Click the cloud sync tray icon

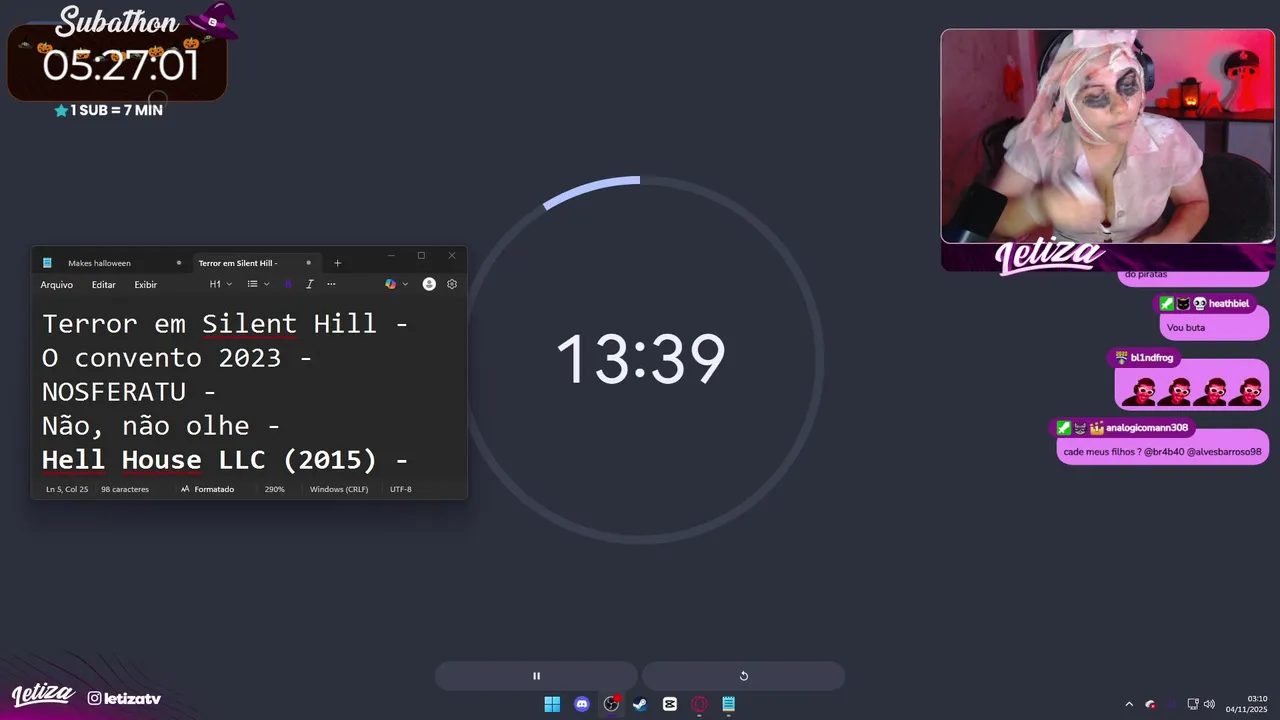pos(1151,704)
